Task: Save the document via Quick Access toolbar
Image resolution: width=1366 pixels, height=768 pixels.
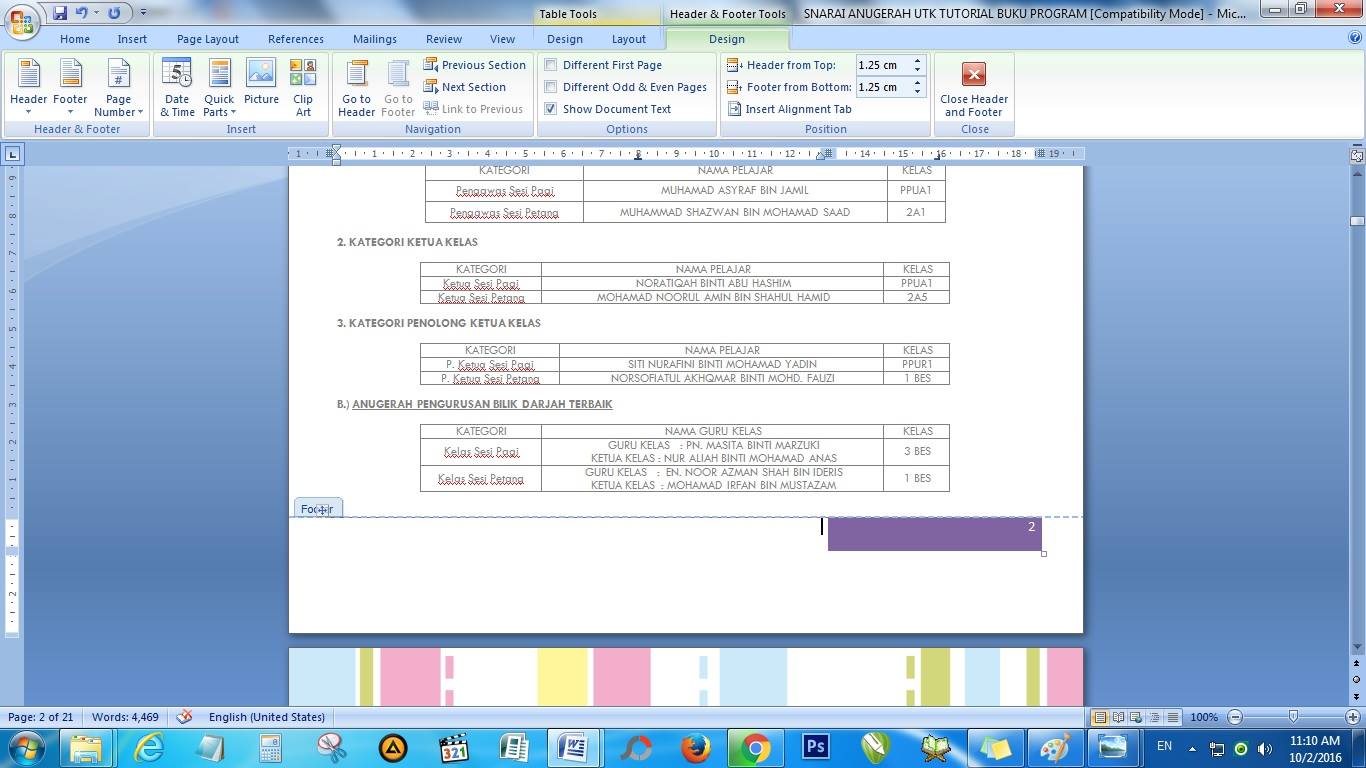Action: 60,13
